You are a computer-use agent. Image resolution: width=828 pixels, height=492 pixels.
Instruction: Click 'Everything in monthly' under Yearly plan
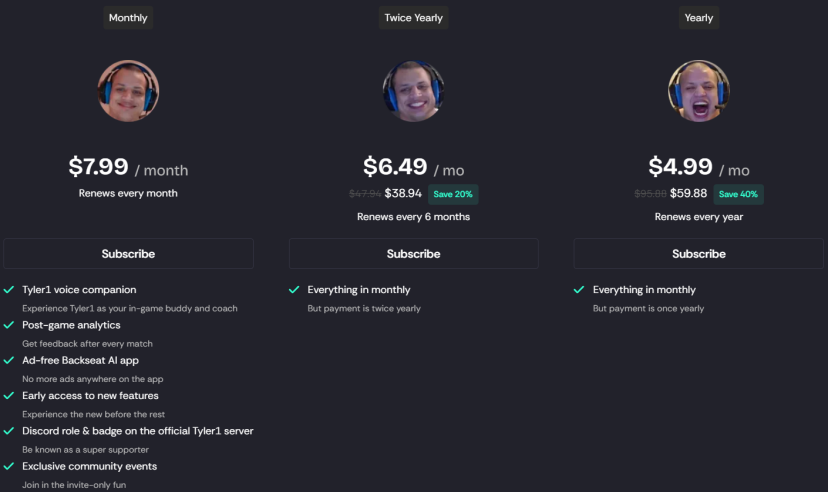click(x=644, y=290)
